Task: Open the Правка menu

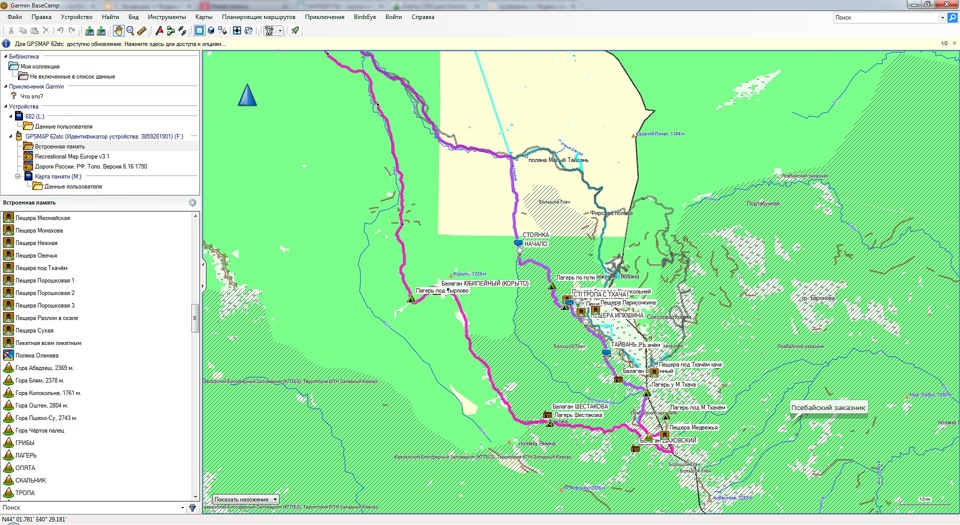Action: pos(42,17)
